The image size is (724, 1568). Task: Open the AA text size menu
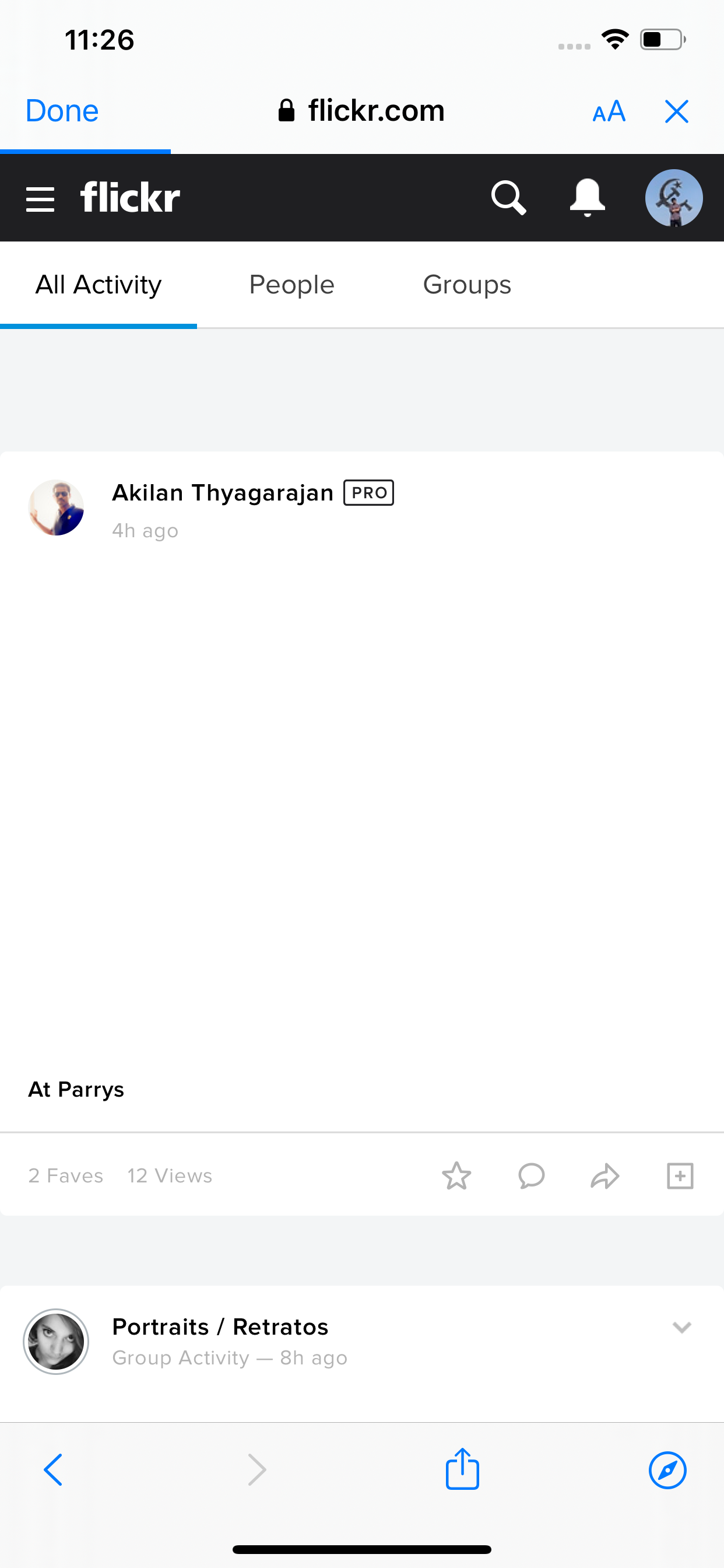pyautogui.click(x=609, y=111)
